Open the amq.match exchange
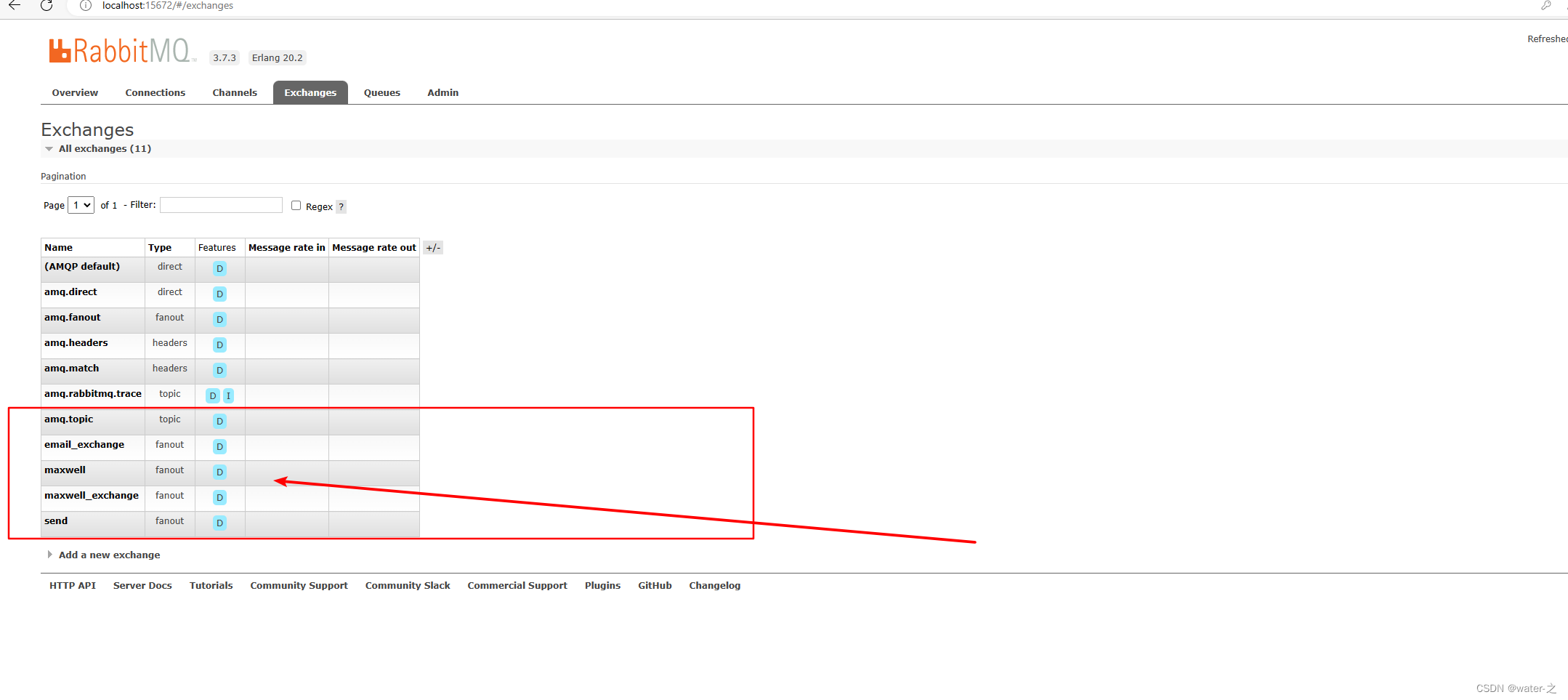This screenshot has height=700, width=1568. pos(72,369)
